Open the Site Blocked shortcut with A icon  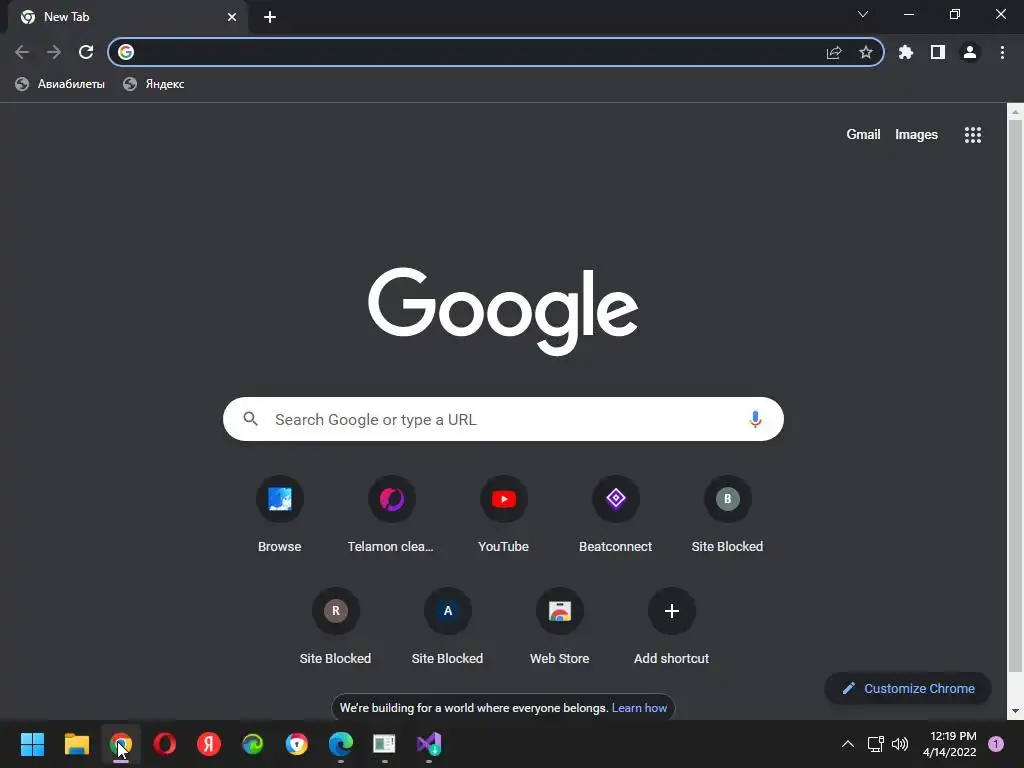(x=447, y=628)
